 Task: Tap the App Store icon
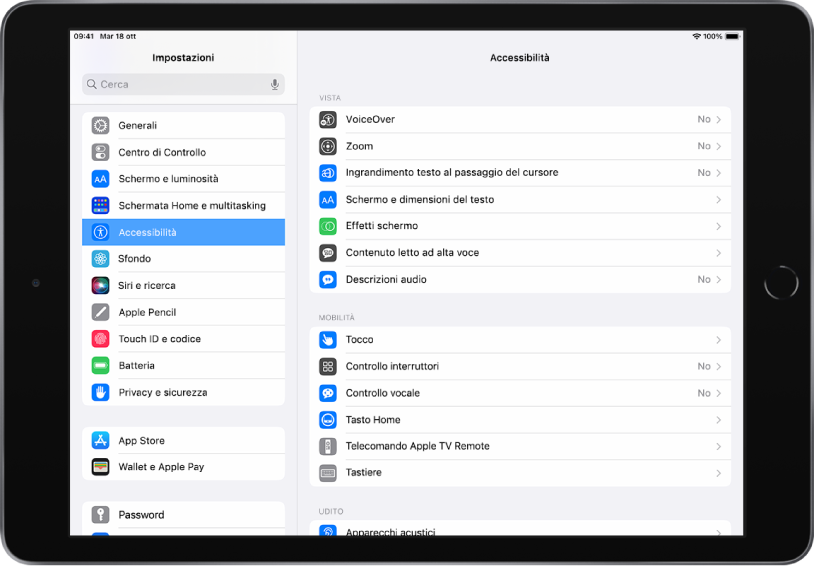100,440
